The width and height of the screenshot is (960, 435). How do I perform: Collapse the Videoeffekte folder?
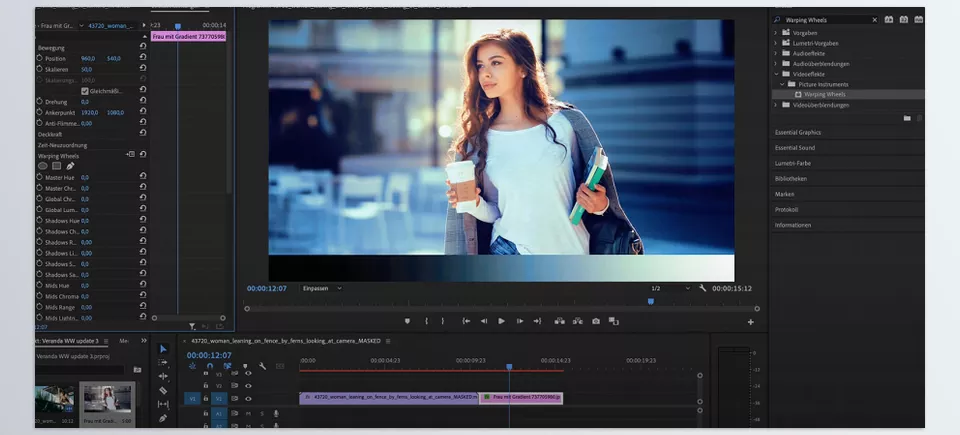tap(776, 74)
